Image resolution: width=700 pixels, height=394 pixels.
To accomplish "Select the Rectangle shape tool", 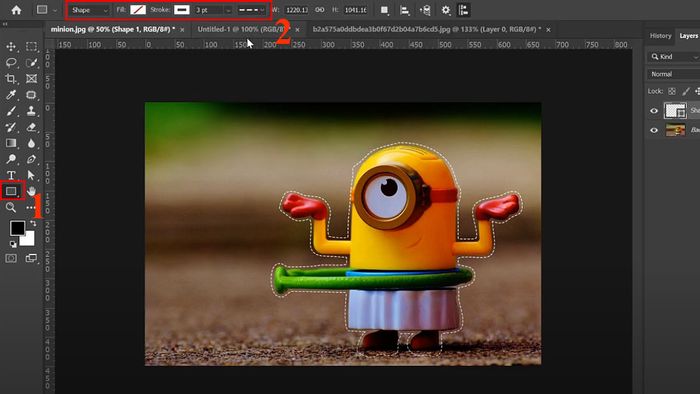I will 11,191.
